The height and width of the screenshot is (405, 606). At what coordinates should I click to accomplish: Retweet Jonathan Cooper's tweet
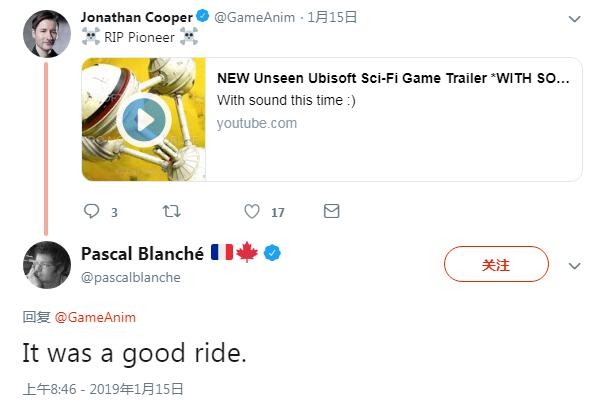pos(171,211)
